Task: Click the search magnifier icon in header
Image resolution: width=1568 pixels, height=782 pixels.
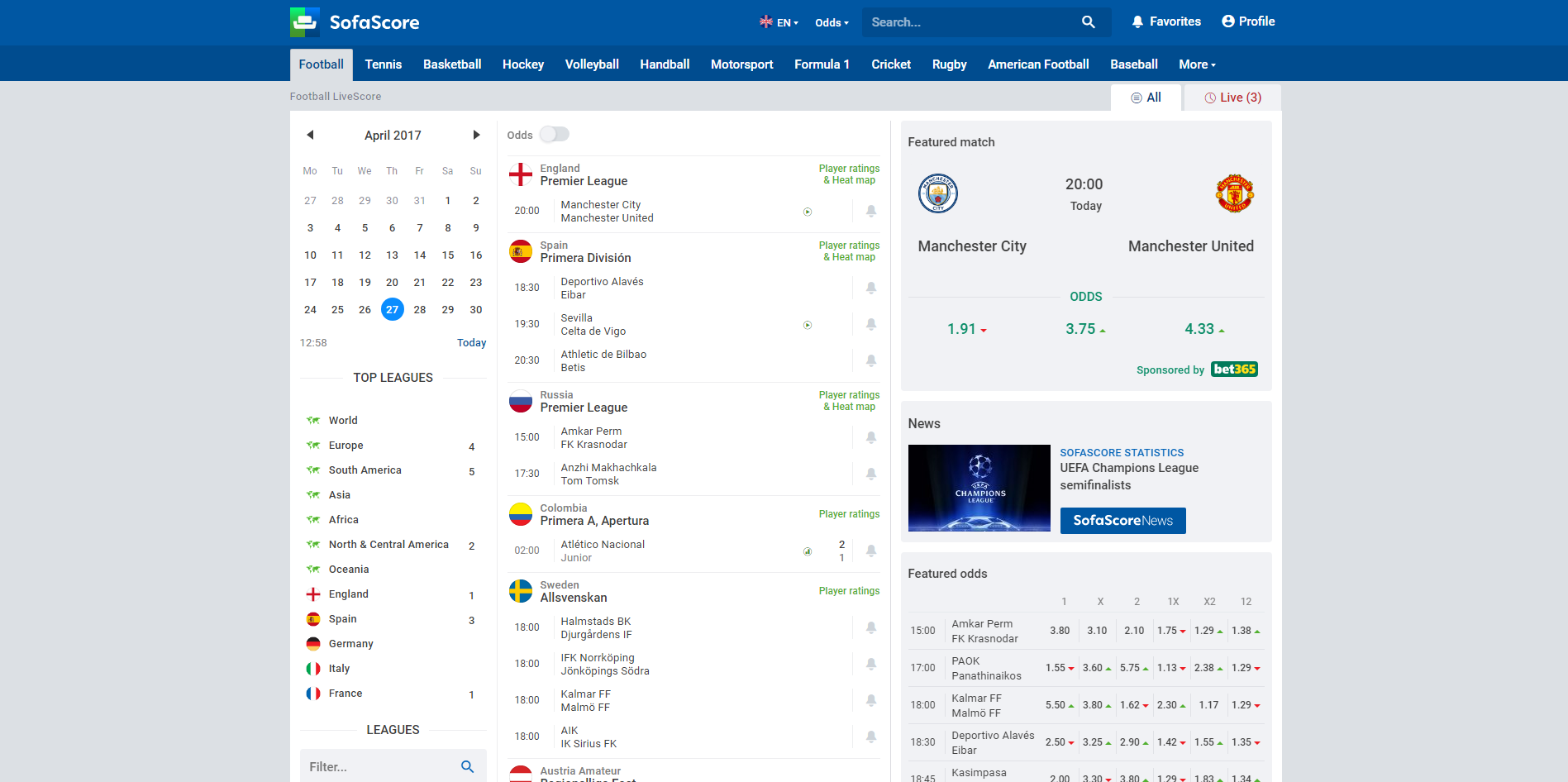Action: click(x=1088, y=22)
